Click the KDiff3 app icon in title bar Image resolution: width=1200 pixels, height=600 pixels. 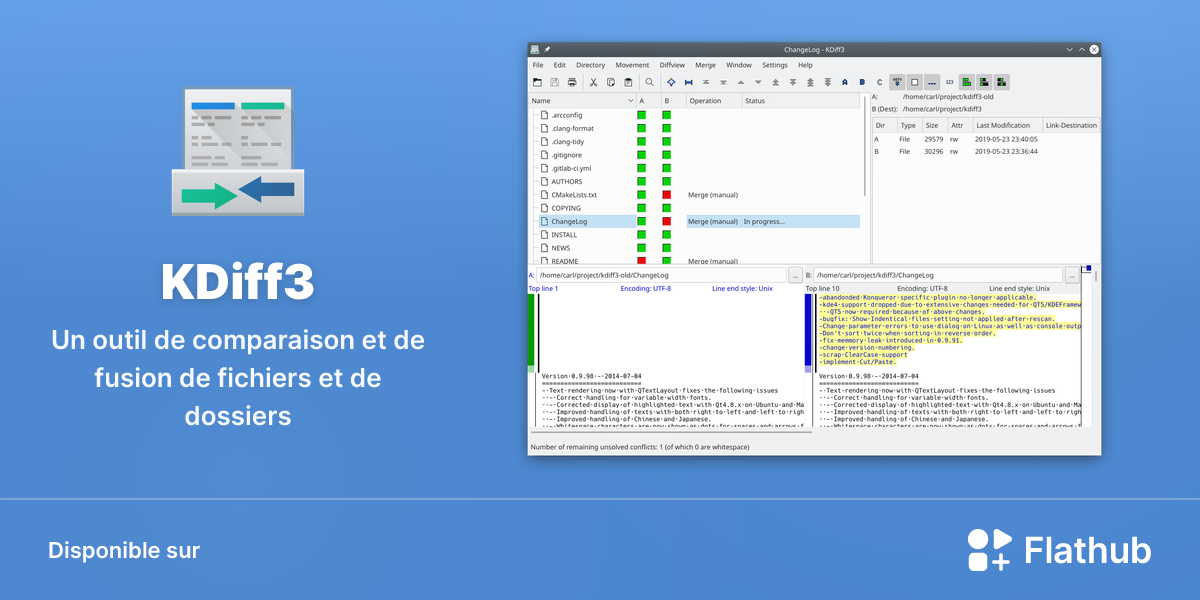click(535, 49)
